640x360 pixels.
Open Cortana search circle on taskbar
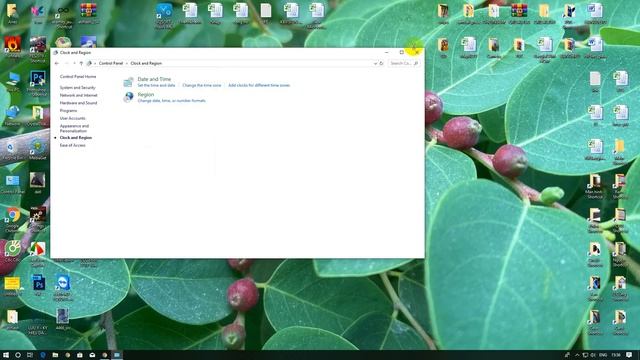[18, 355]
